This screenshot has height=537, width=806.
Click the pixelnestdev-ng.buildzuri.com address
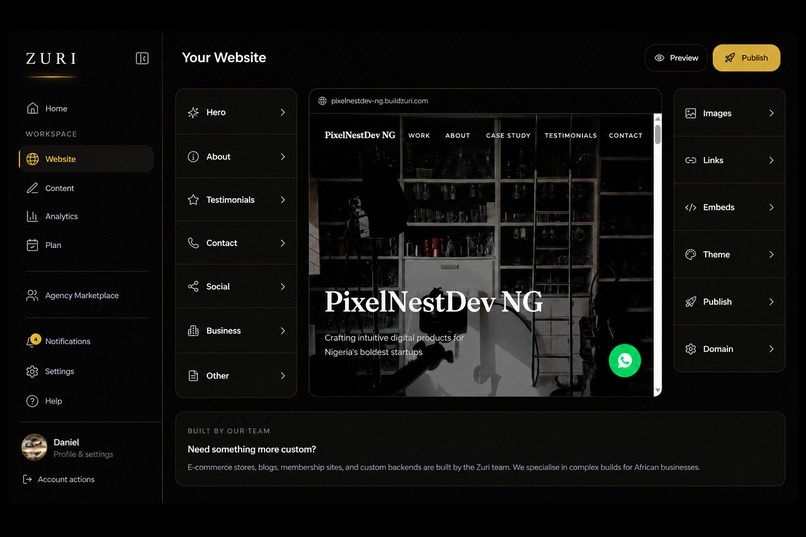tap(379, 101)
